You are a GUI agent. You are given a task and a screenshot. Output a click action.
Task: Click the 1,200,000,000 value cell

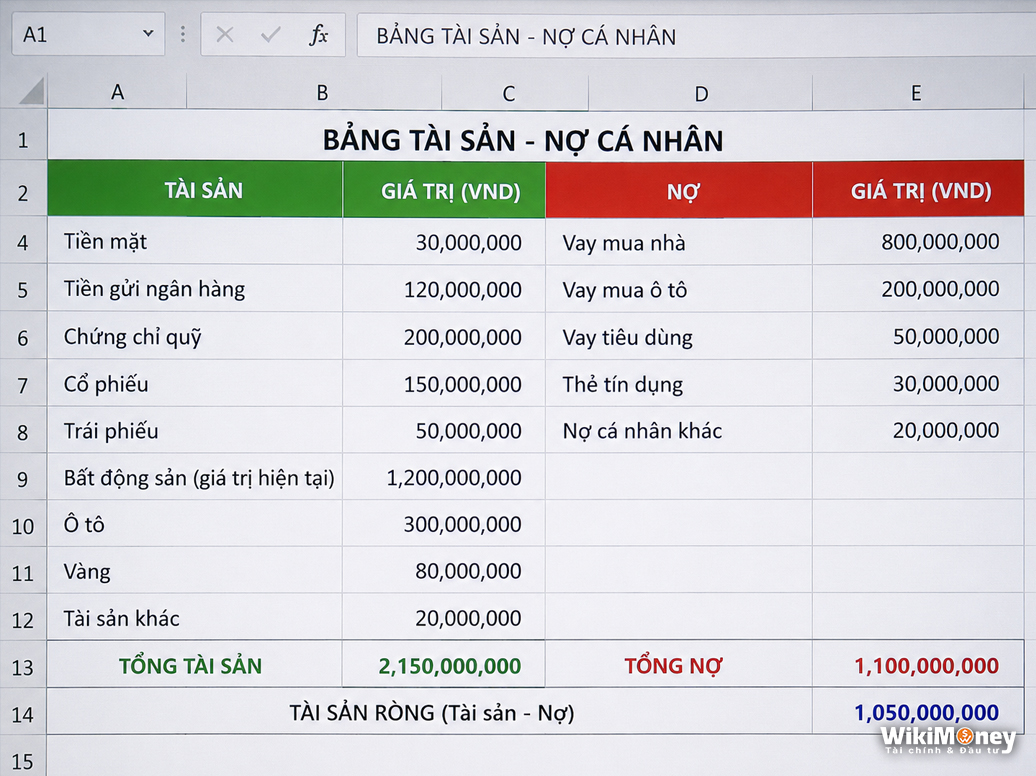point(444,477)
